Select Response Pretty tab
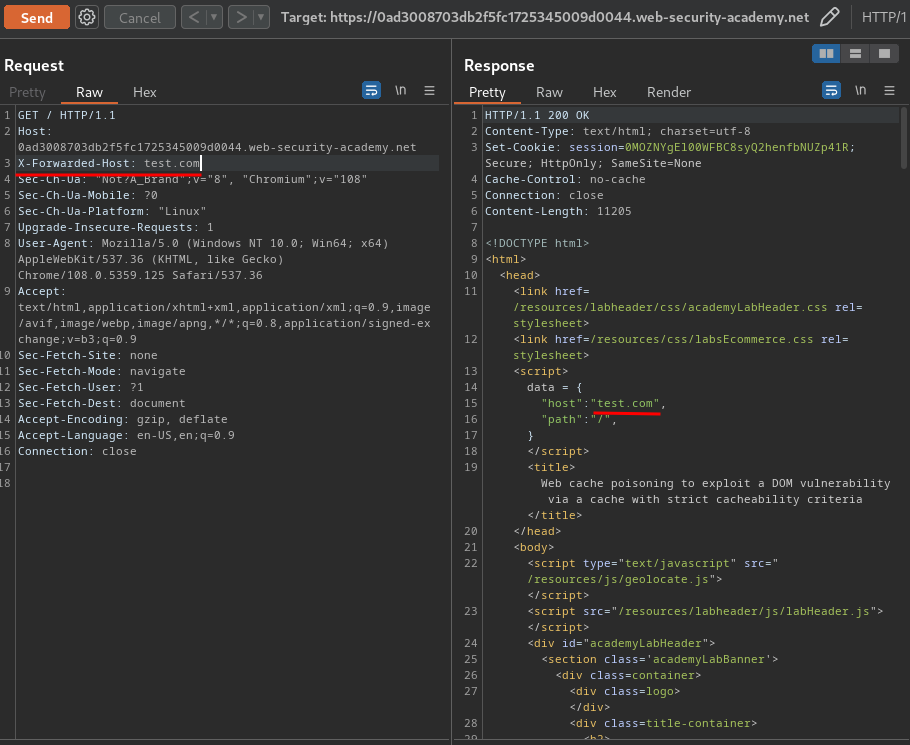The height and width of the screenshot is (745, 910). tap(487, 92)
